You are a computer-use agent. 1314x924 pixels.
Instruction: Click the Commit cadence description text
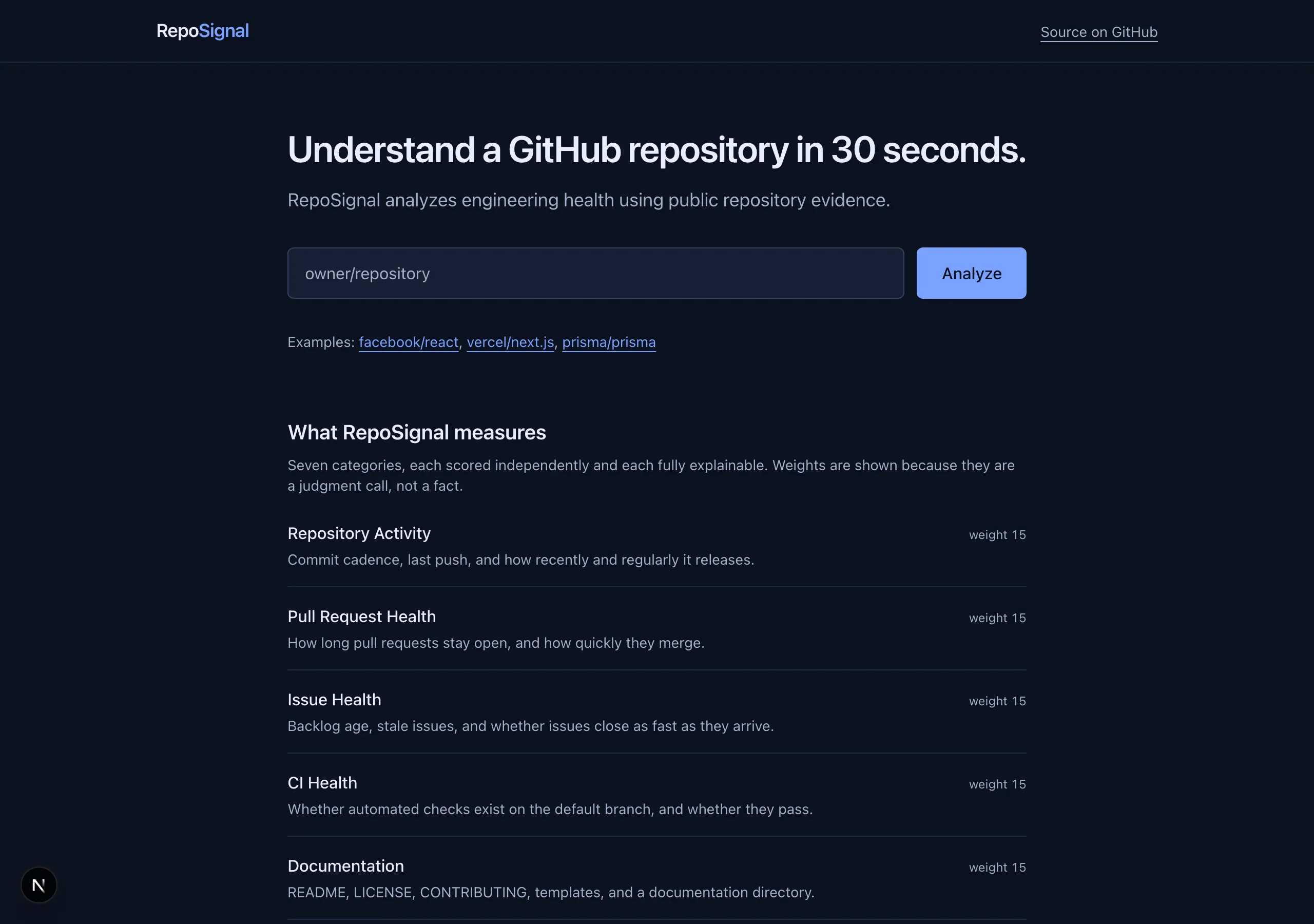tap(521, 560)
